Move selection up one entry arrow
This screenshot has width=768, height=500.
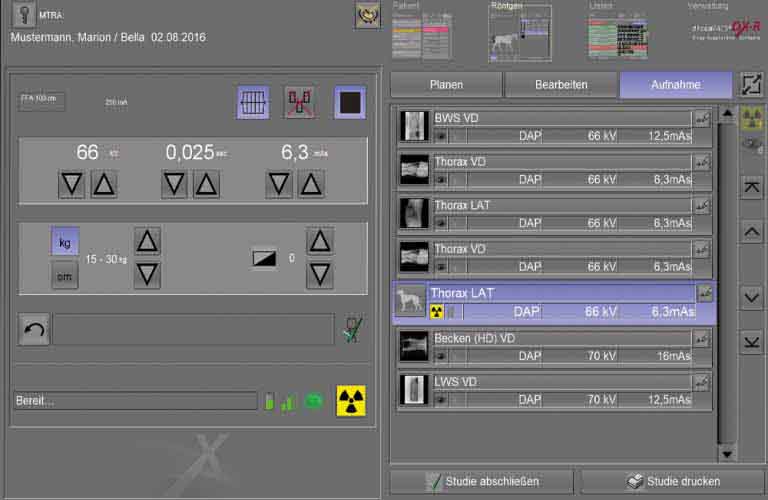click(x=751, y=231)
